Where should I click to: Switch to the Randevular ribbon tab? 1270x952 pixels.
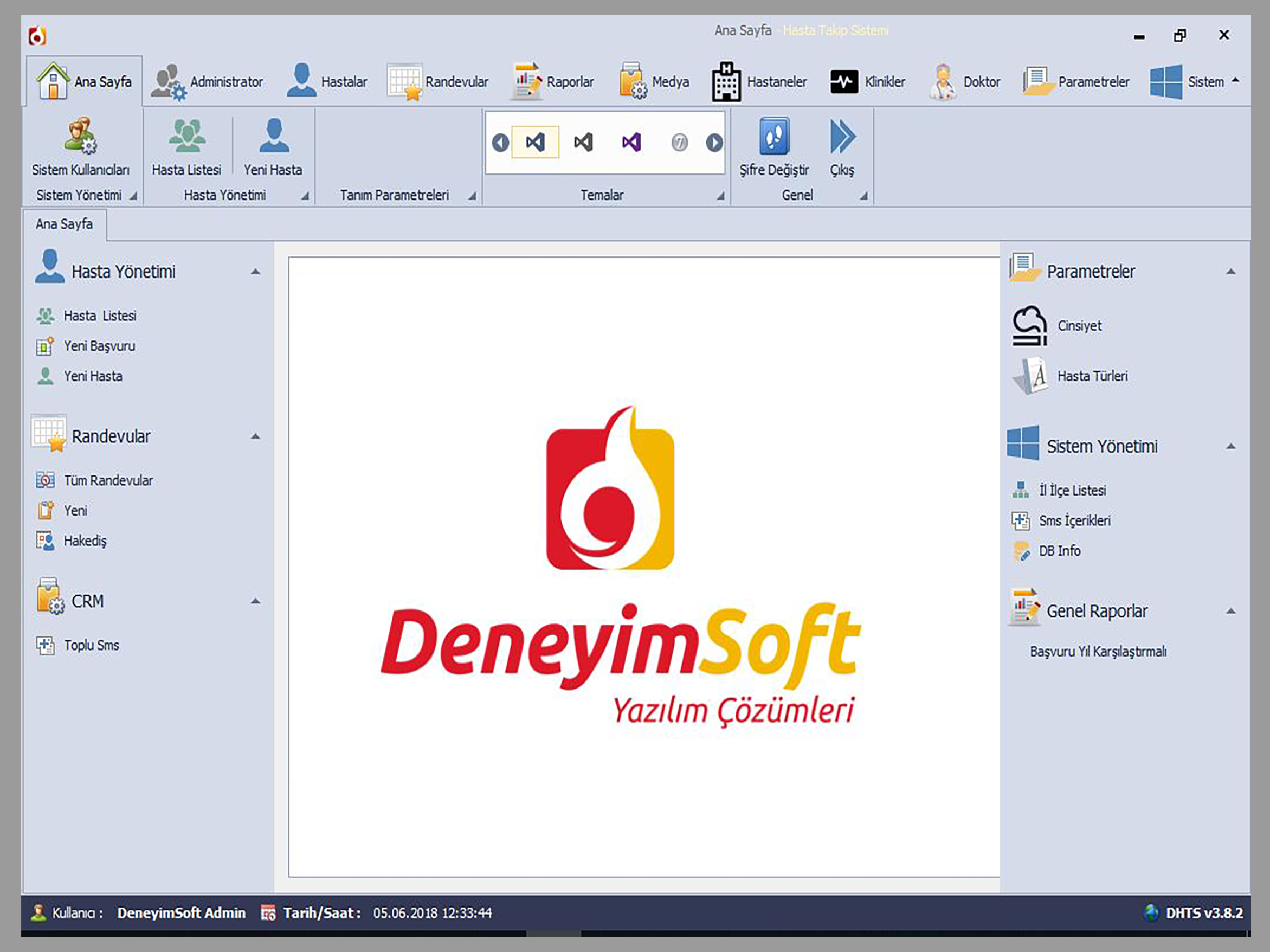coord(437,81)
